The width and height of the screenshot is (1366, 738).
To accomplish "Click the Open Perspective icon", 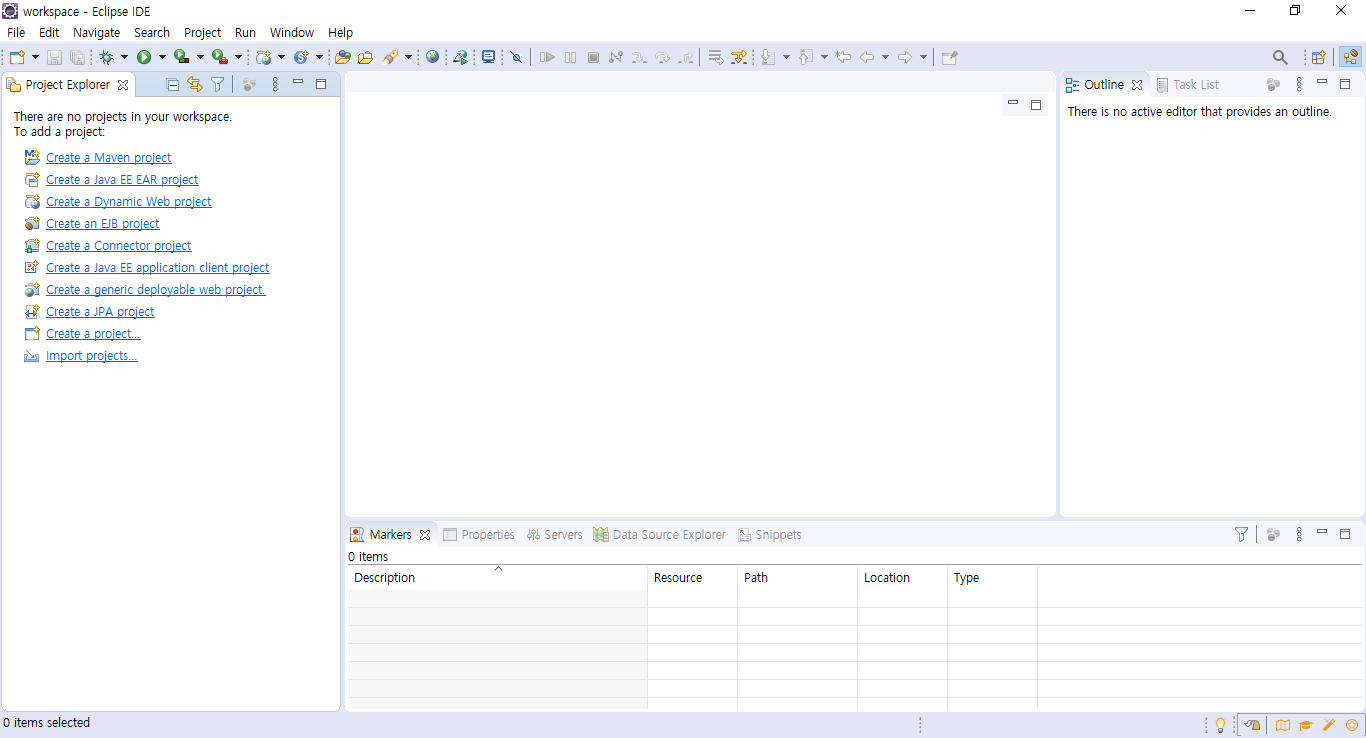I will click(x=1319, y=58).
